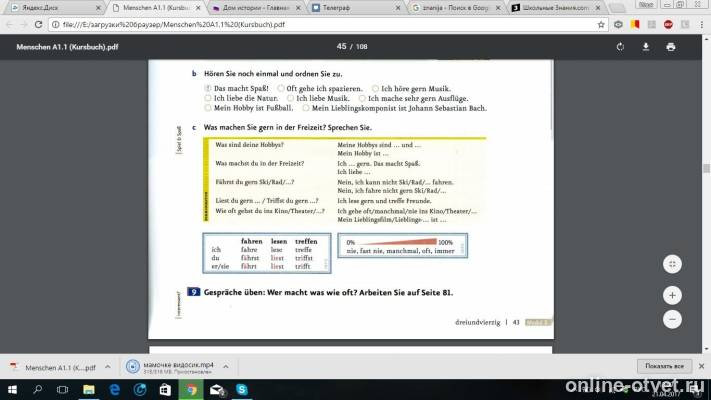Close the downloads bar
The image size is (711, 400).
(701, 366)
